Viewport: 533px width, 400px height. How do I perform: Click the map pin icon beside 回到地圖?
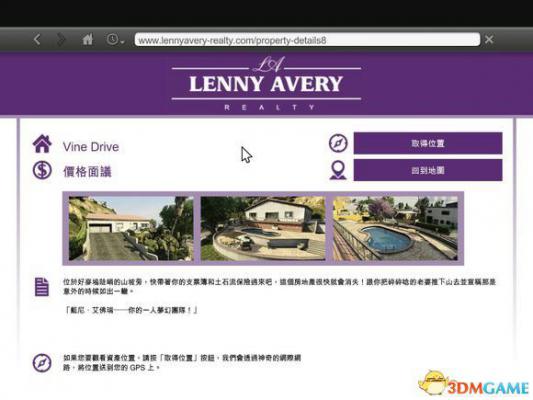338,170
